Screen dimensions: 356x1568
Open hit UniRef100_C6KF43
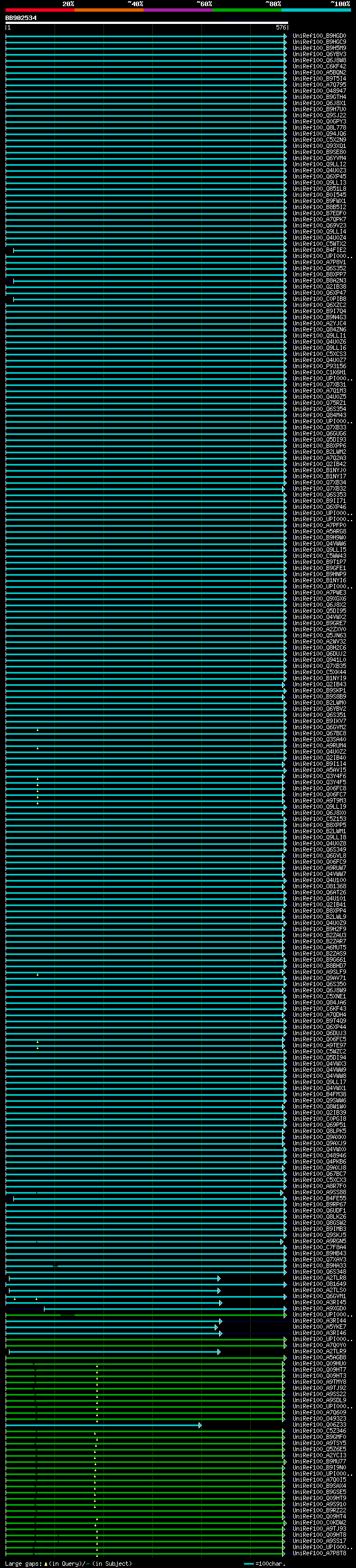319,1008
